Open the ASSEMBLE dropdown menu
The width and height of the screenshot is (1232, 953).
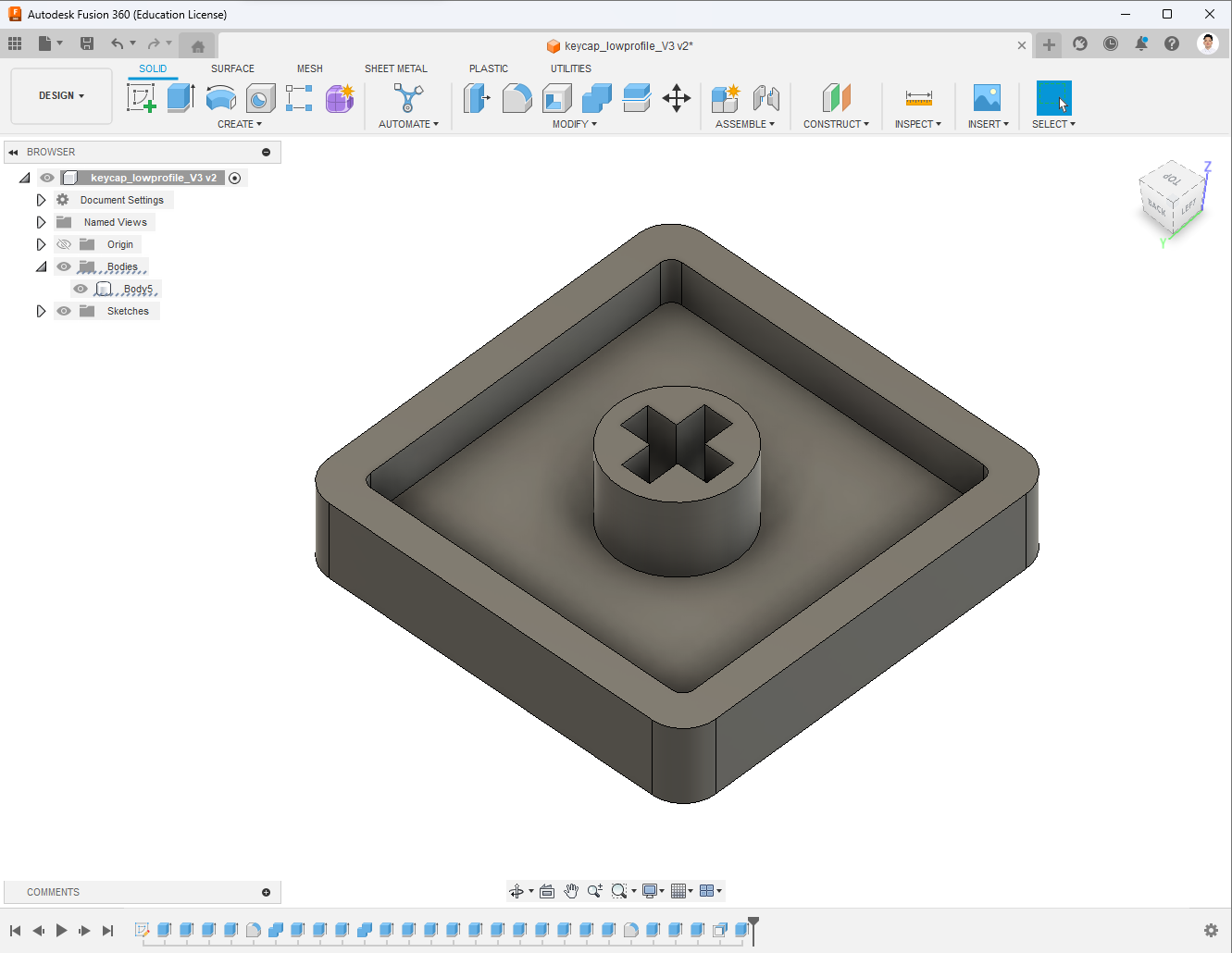coord(745,124)
